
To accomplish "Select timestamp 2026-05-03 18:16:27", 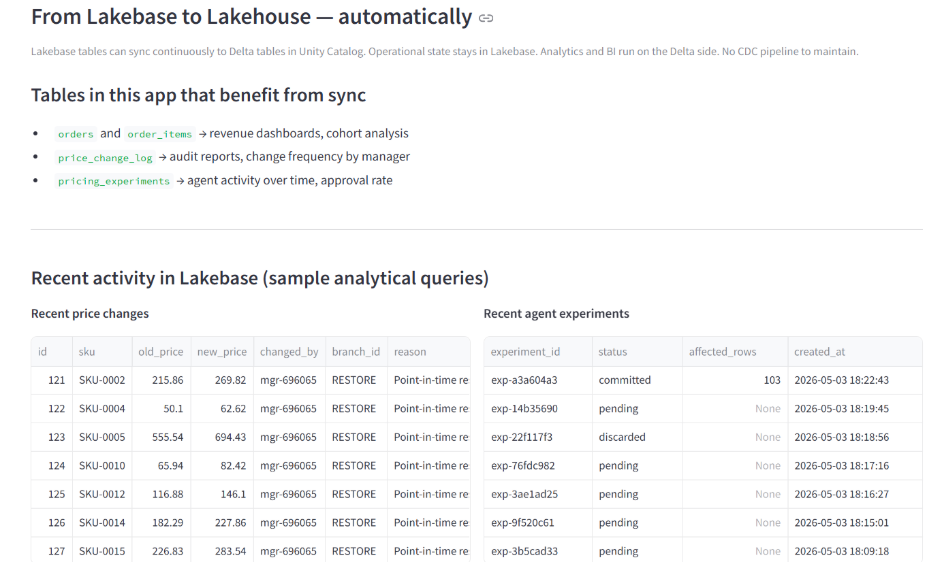I will tap(855, 495).
